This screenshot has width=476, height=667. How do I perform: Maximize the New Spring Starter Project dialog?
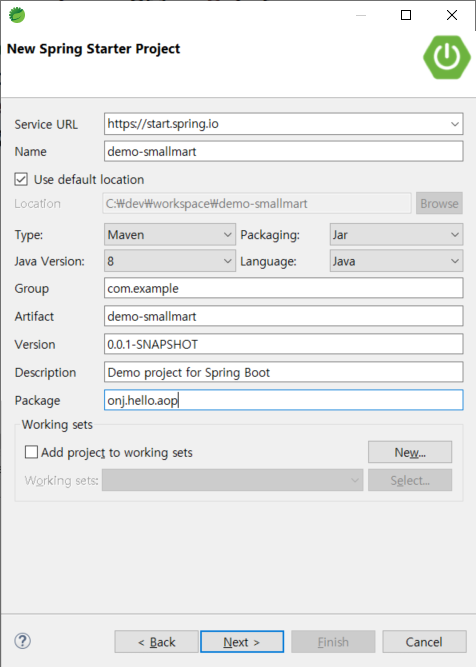[x=406, y=15]
